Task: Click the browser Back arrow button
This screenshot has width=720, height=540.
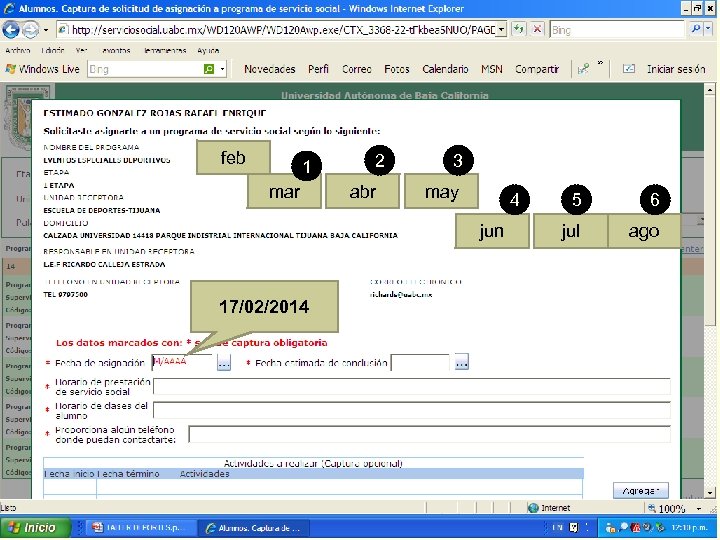Action: 11,30
